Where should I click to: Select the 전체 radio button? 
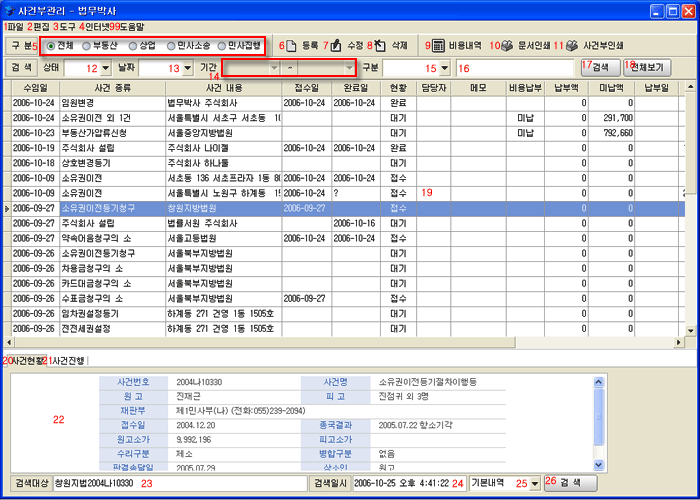[x=51, y=46]
